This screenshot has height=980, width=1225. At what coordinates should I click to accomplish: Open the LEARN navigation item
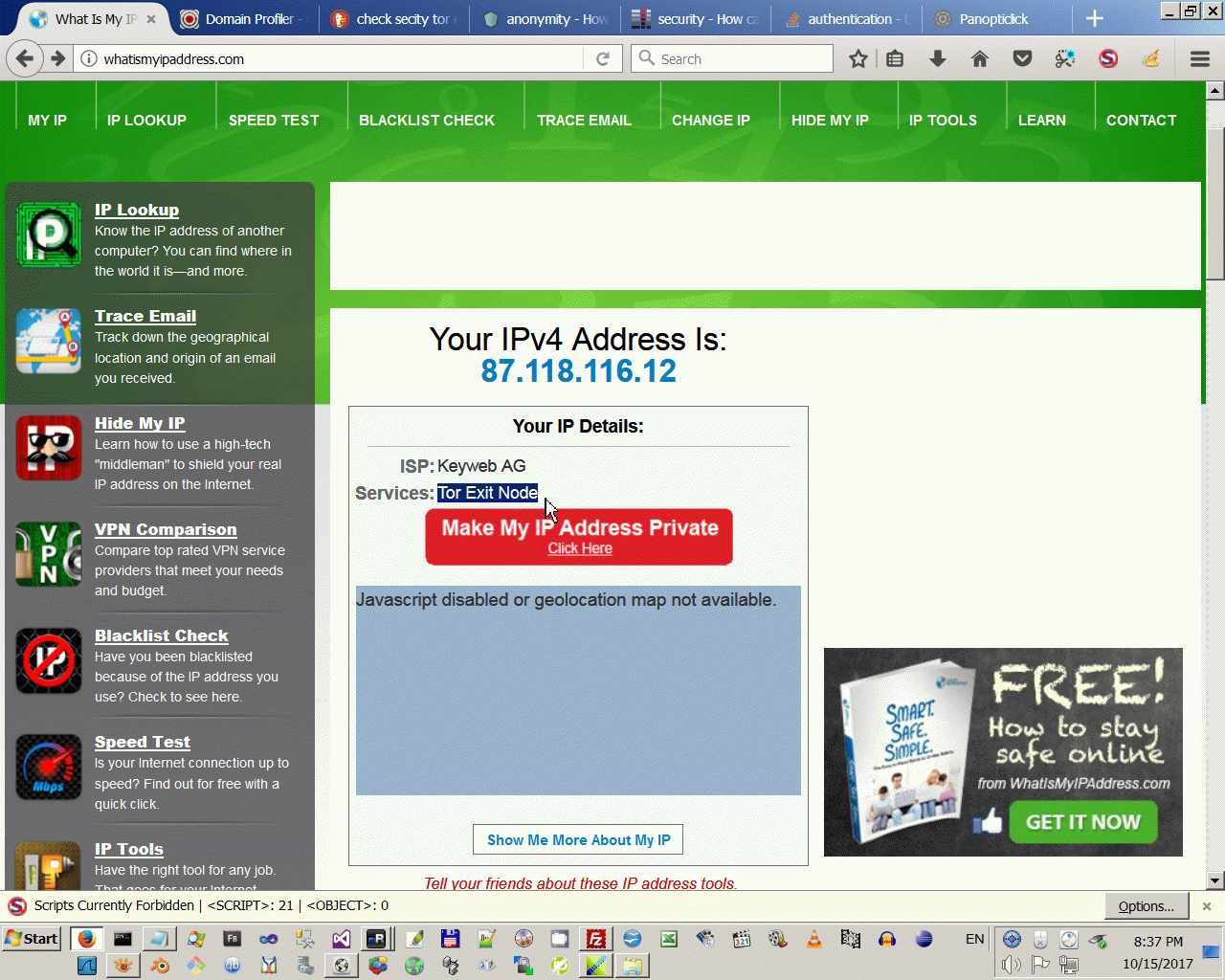(x=1042, y=121)
